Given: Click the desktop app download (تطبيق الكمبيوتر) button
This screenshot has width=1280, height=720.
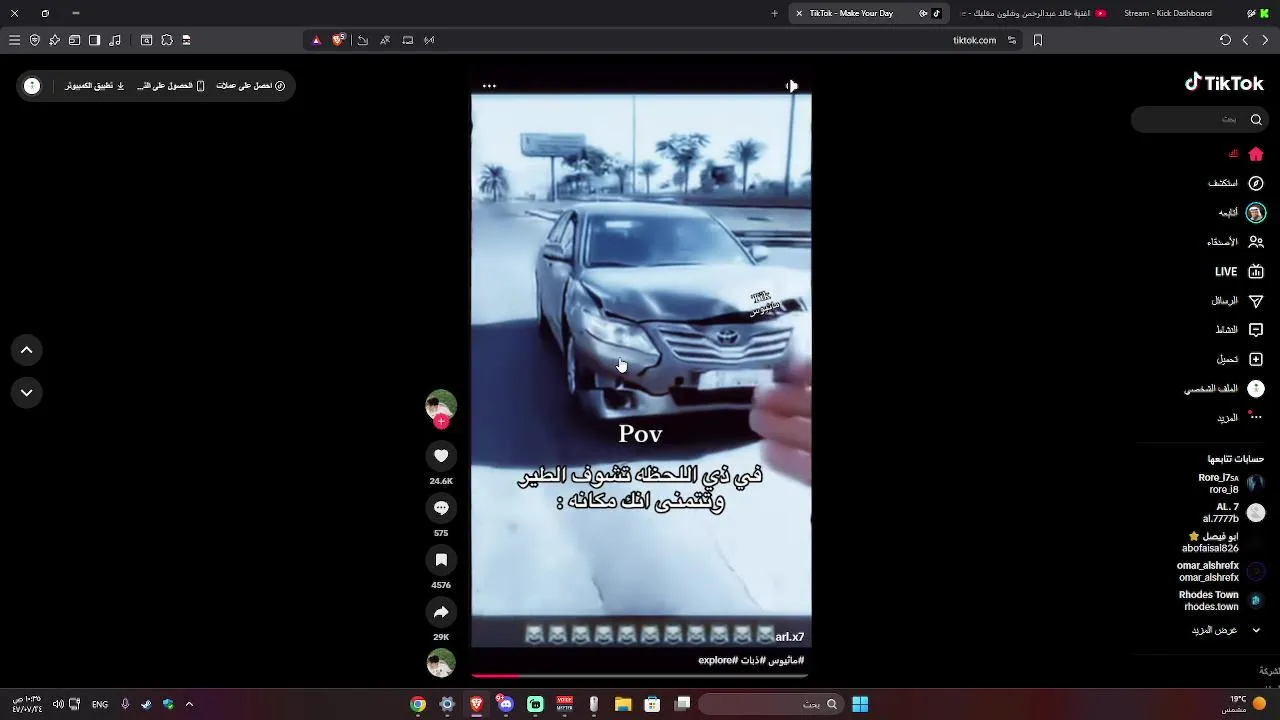Looking at the screenshot, I should (x=95, y=86).
